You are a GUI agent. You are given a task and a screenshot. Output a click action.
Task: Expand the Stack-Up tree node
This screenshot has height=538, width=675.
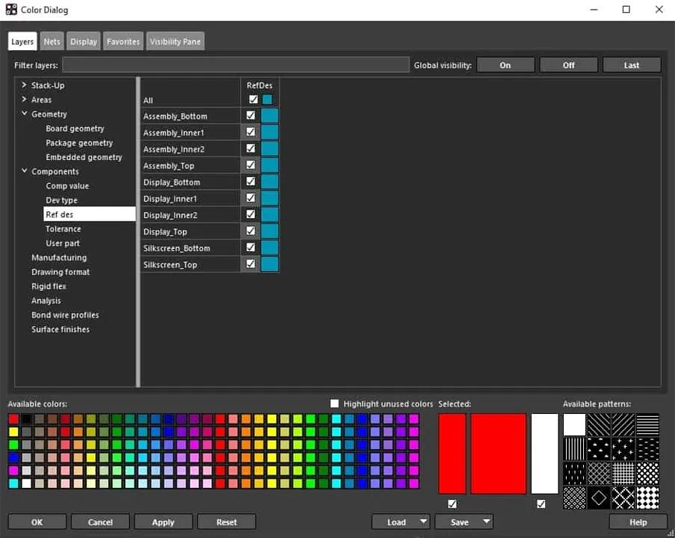24,86
